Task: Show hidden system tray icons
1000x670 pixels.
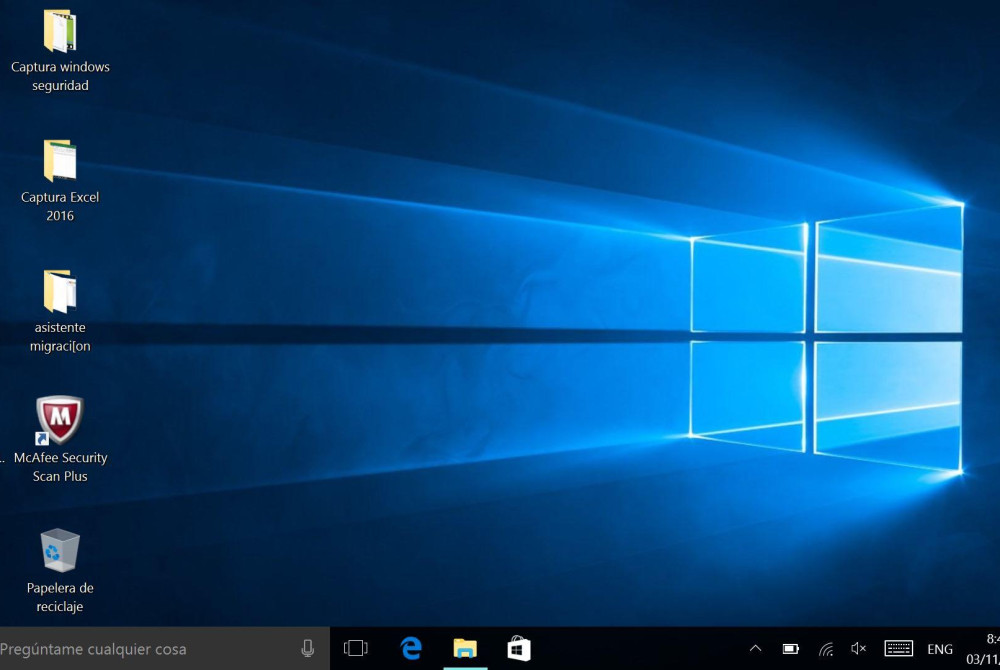Action: point(755,648)
